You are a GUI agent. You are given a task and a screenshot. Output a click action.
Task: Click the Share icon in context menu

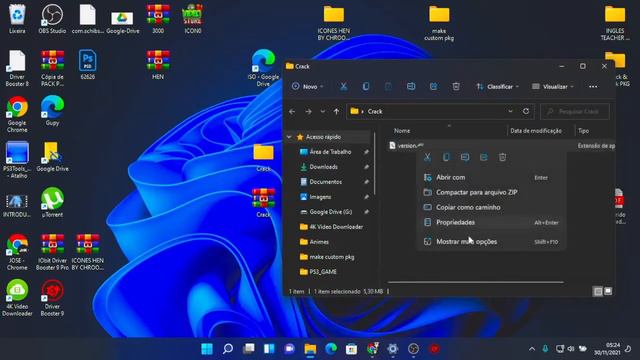click(x=484, y=157)
